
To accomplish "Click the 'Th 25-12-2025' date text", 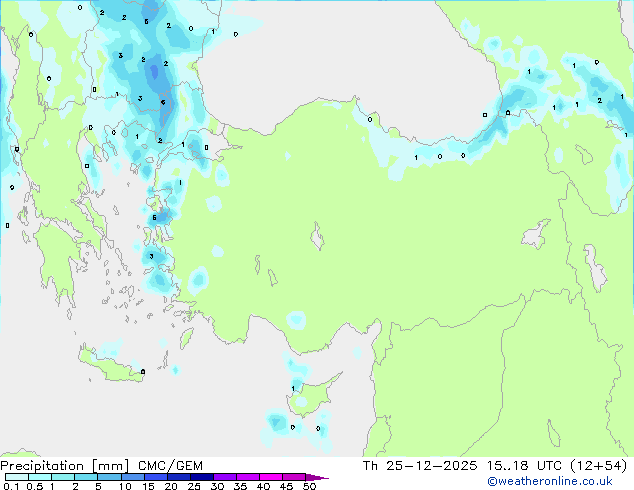I will 420,466.
